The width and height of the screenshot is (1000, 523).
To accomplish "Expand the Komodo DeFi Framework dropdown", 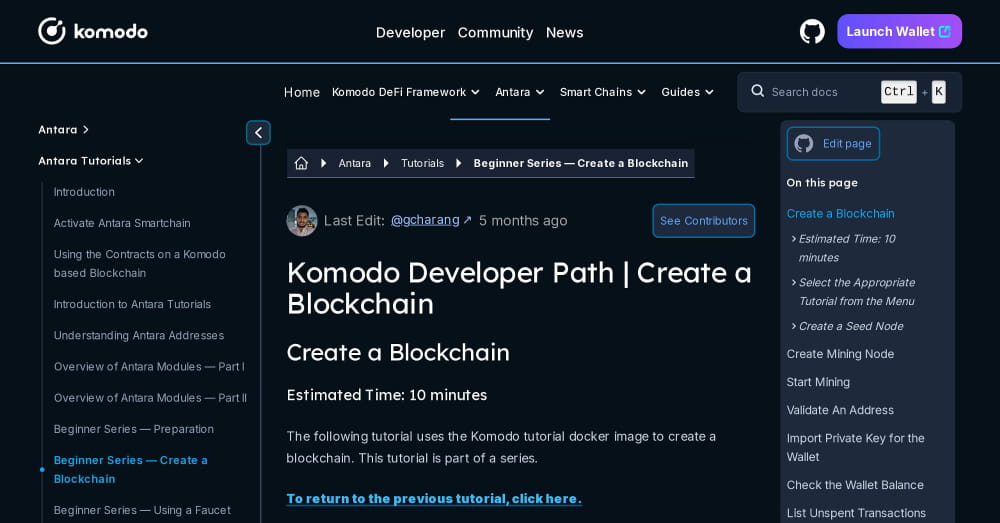I will pos(406,92).
